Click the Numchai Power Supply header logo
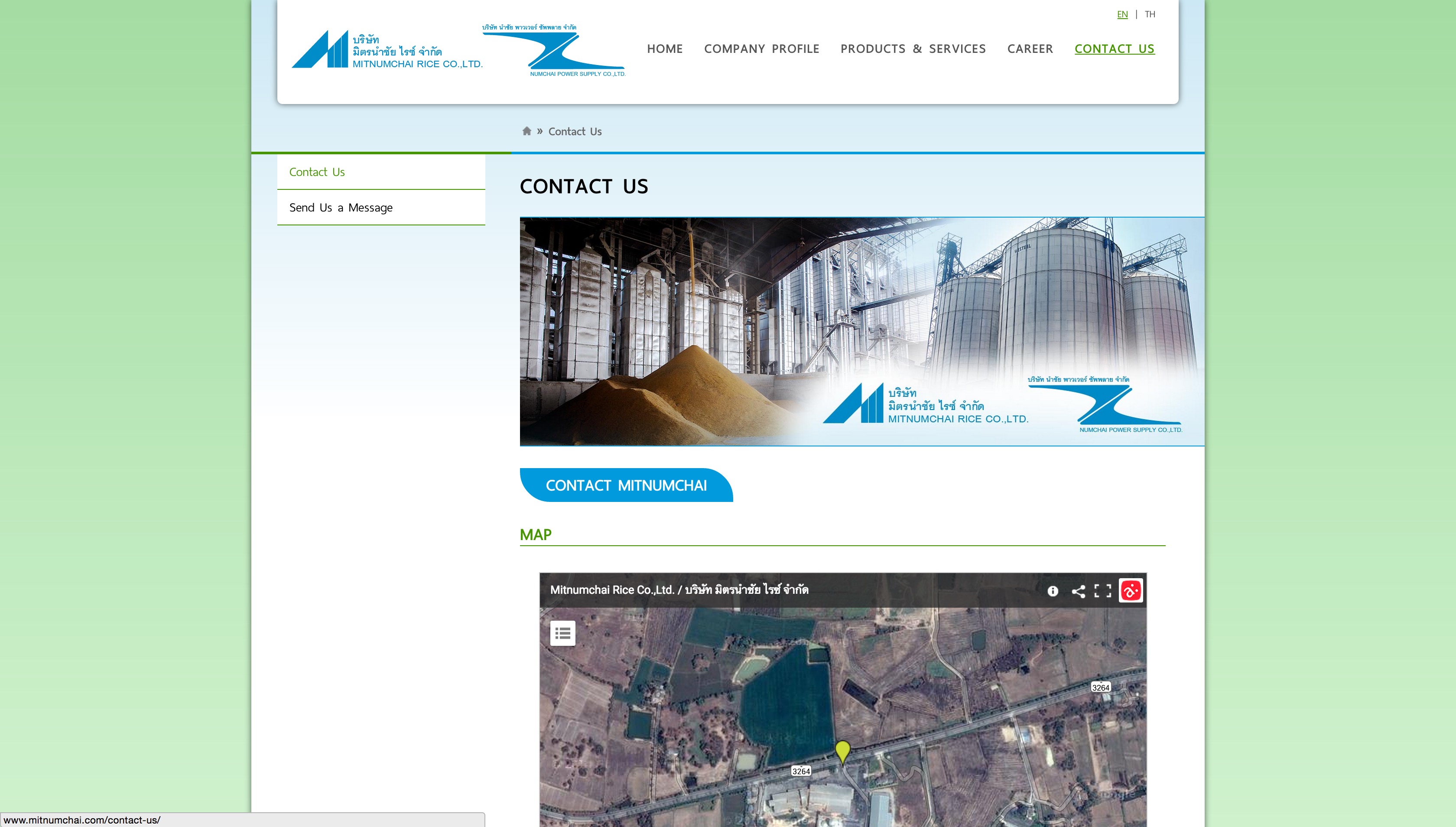The image size is (1456, 827). click(554, 50)
